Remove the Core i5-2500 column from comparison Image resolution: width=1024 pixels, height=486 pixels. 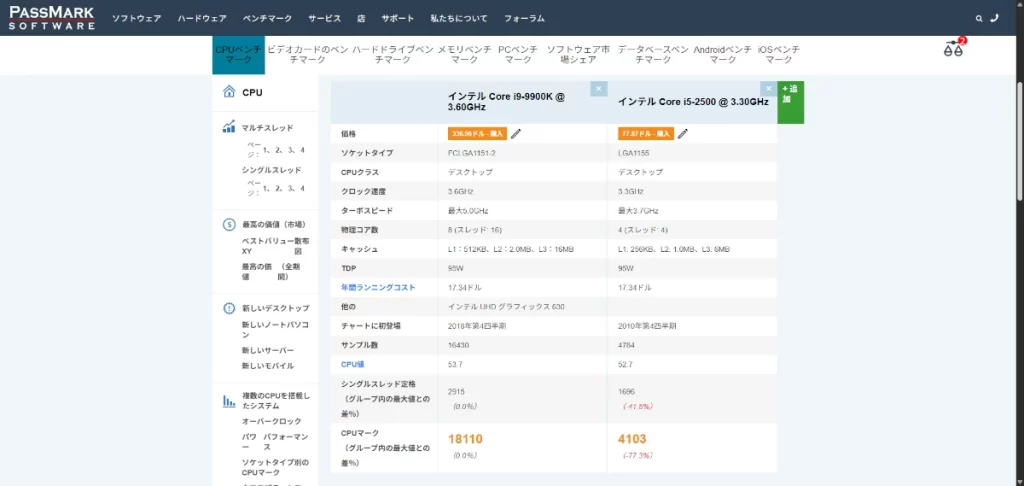tap(767, 89)
